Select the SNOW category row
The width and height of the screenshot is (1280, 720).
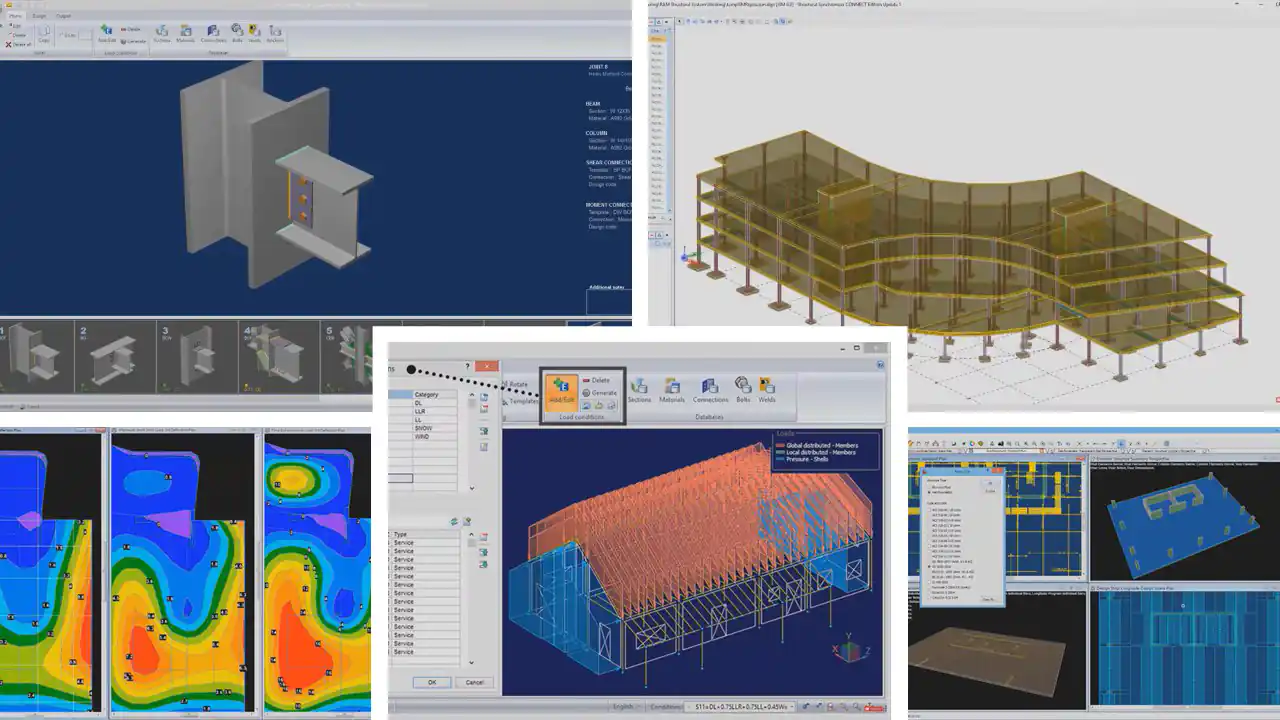426,428
